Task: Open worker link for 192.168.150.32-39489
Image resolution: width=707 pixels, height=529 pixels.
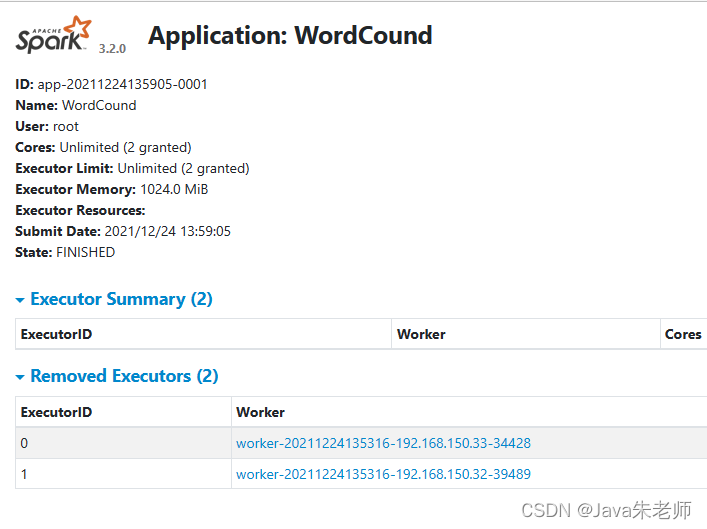Action: coord(383,474)
